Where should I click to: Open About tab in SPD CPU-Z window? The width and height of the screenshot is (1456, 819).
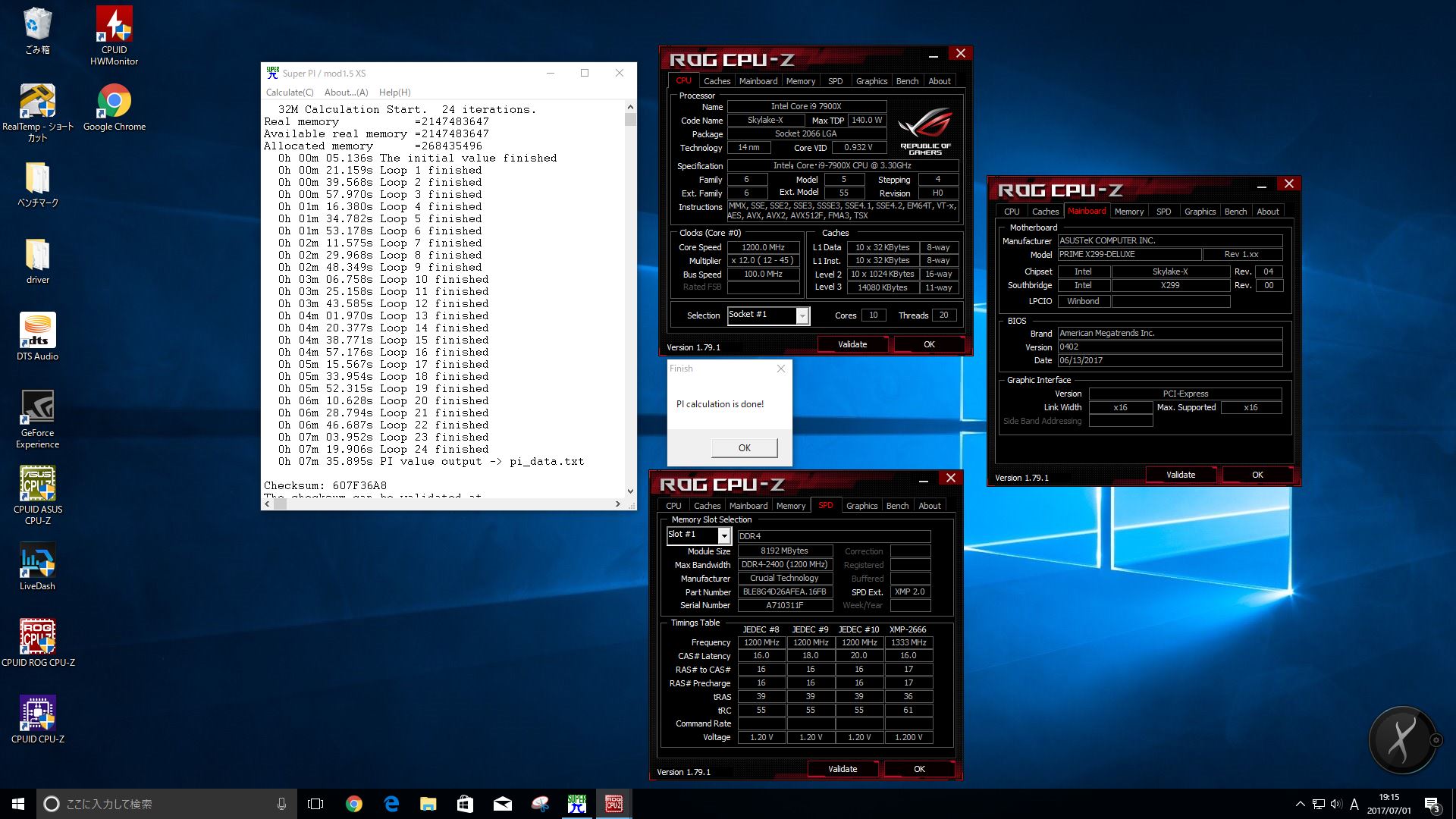(x=929, y=506)
